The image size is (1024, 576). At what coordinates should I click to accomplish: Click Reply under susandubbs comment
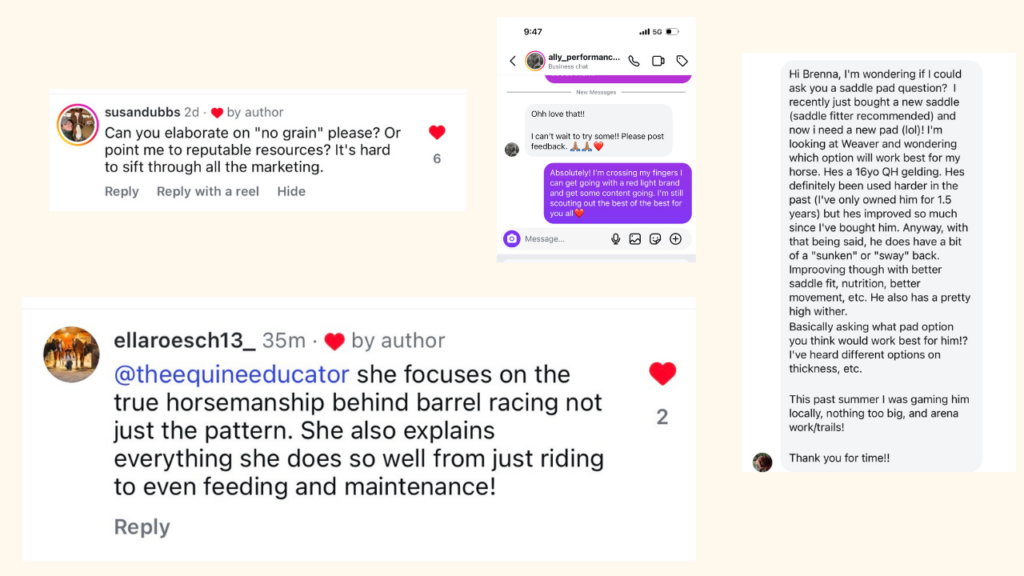pyautogui.click(x=122, y=192)
